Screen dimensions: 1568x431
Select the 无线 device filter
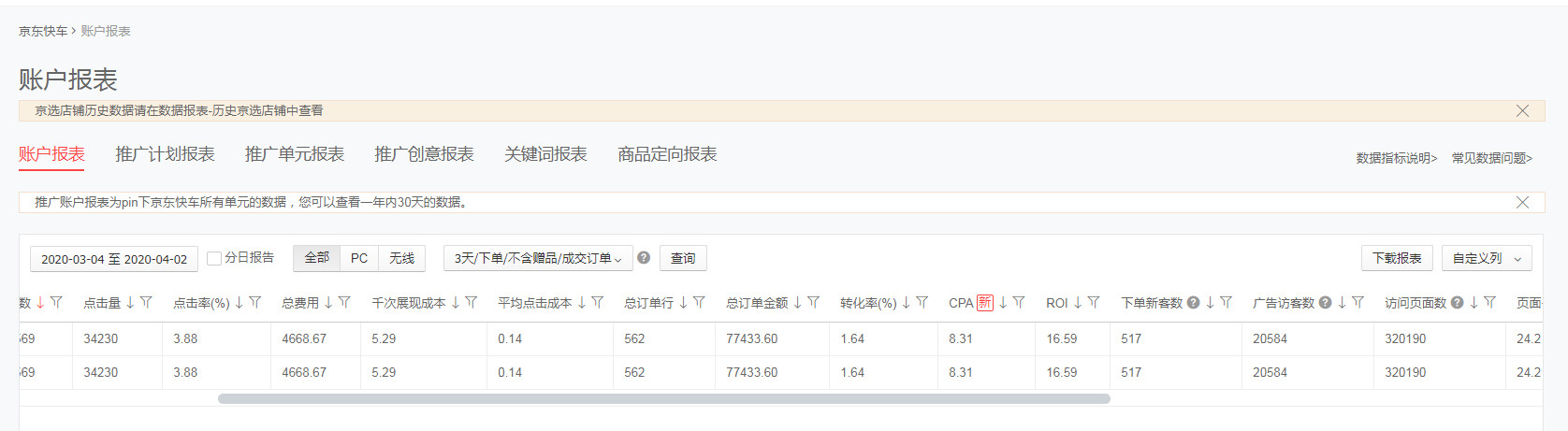(x=402, y=258)
